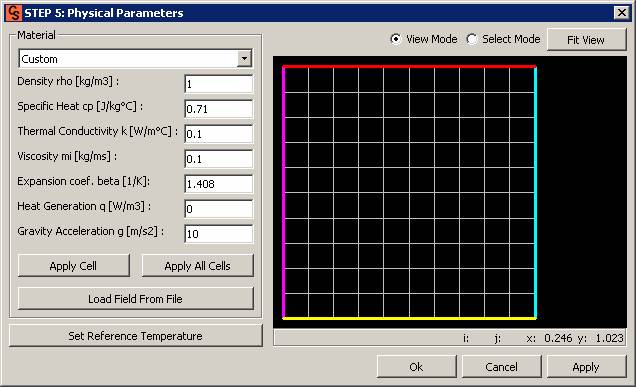Click the Specific Heat cp field
Screen dimensions: 636x387
[x=219, y=109]
